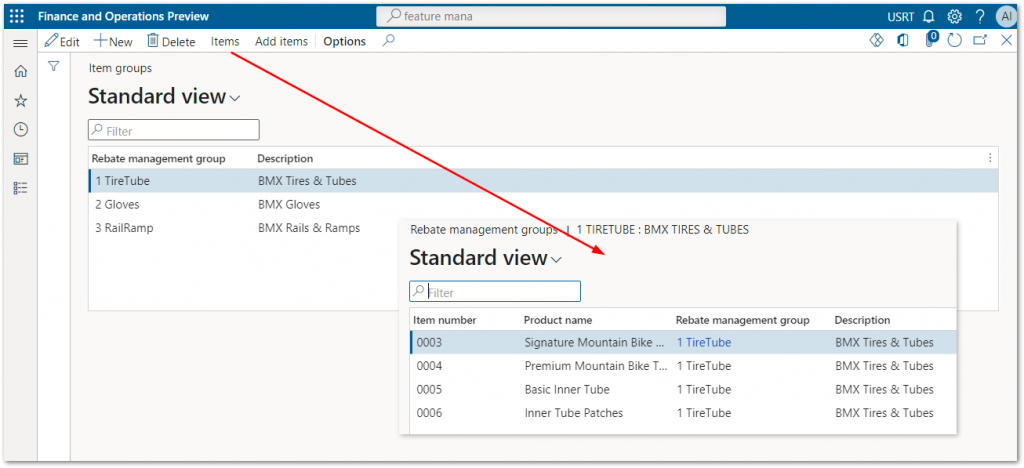Open page in new window icon

click(x=980, y=40)
